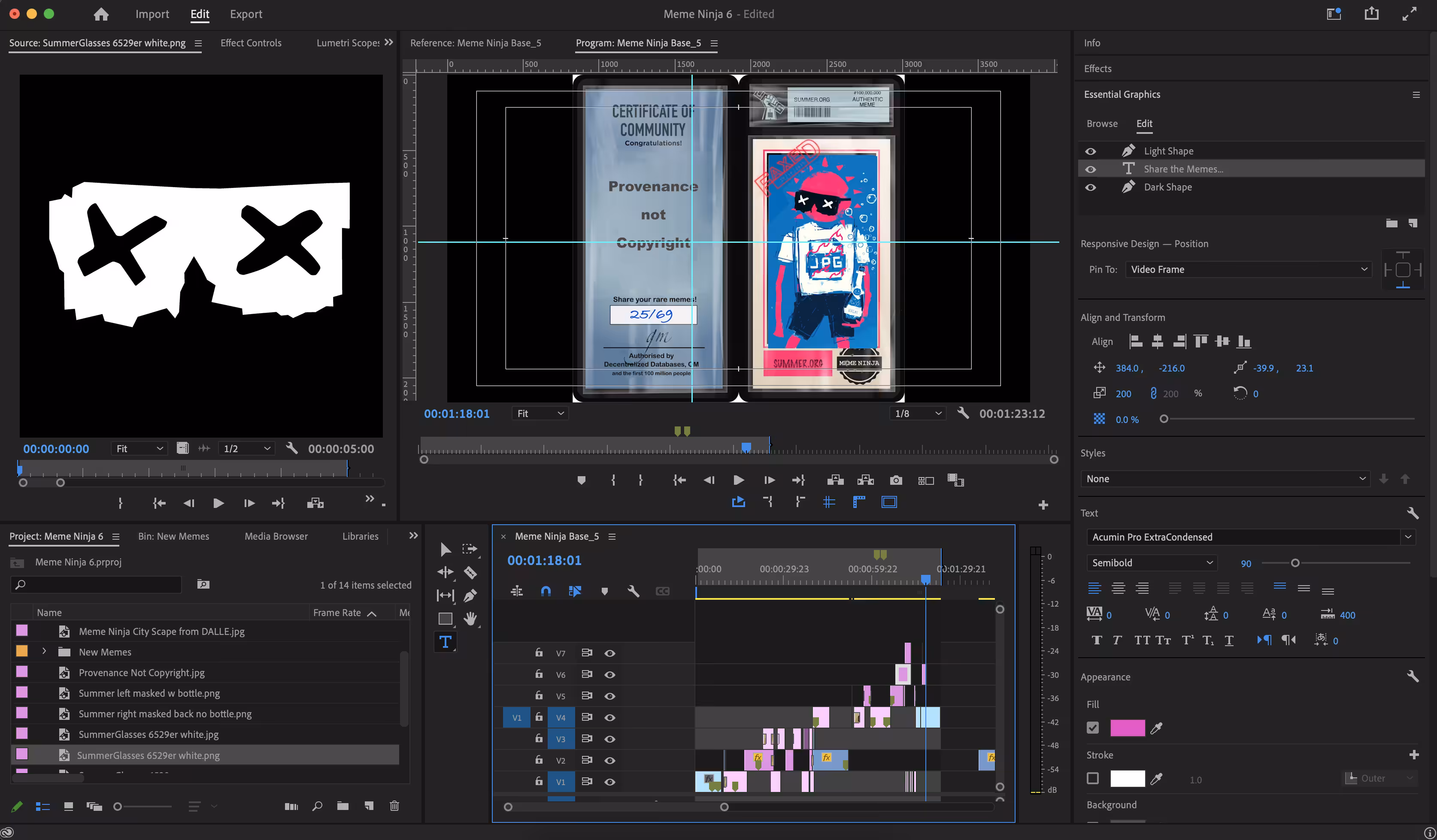Toggle Linked Selection in timeline

click(575, 591)
